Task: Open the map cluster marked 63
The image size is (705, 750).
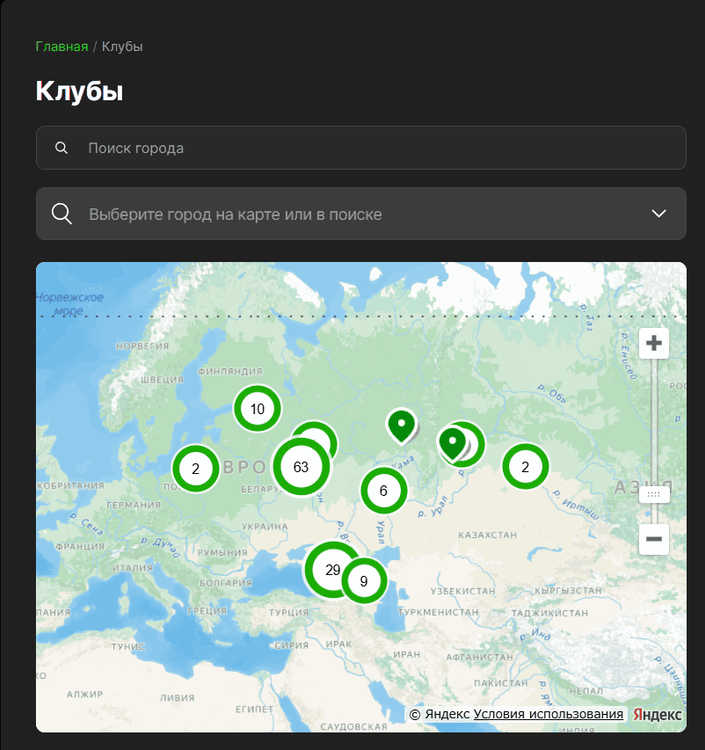Action: pyautogui.click(x=301, y=467)
